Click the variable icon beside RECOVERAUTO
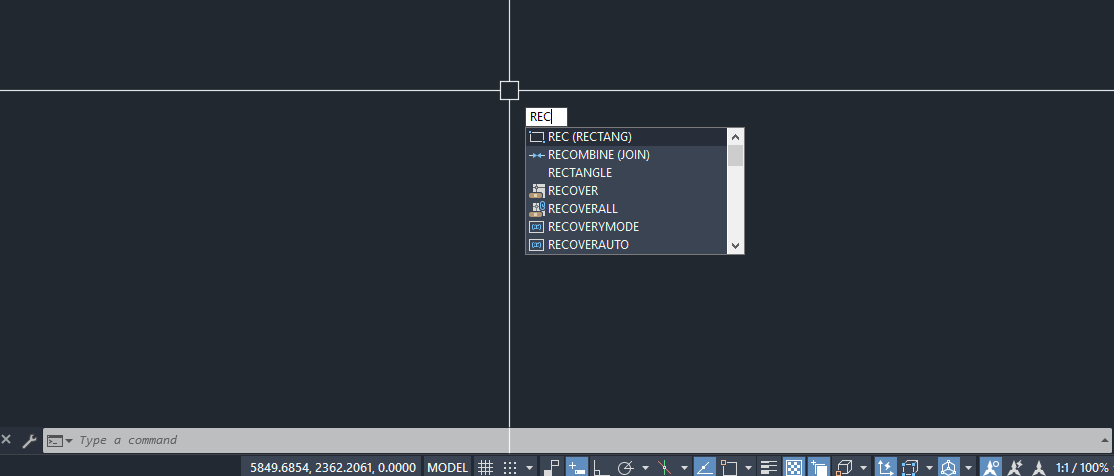Viewport: 1114px width, 476px height. click(x=537, y=244)
